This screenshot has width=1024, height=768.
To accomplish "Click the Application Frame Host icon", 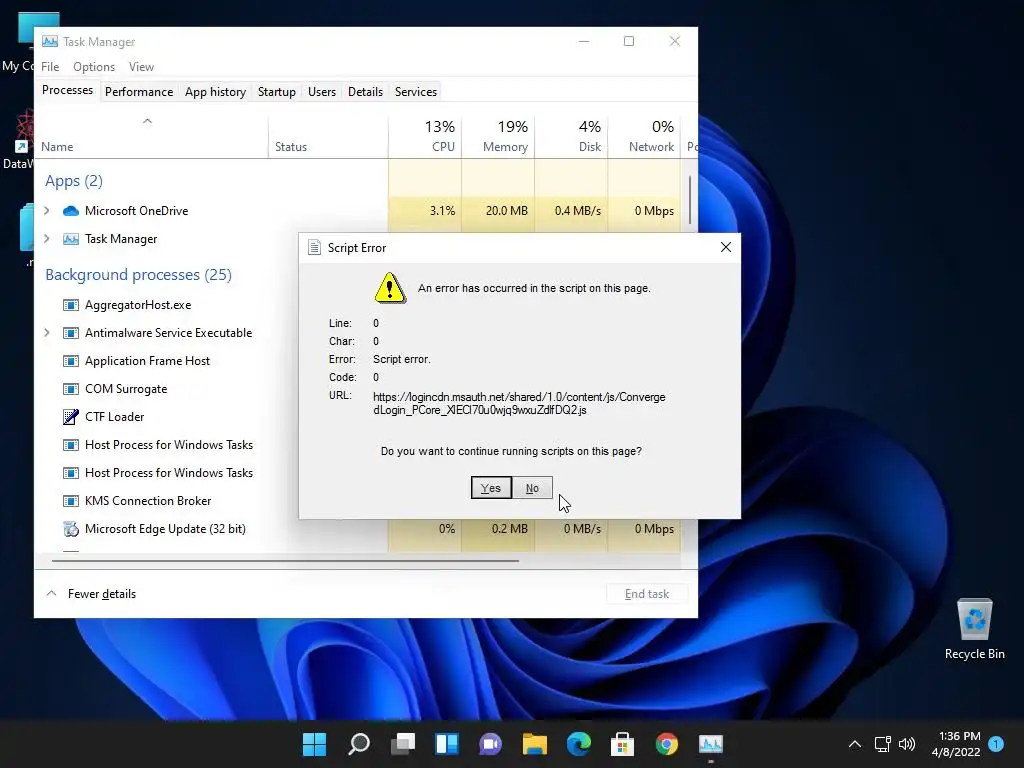I will point(71,361).
